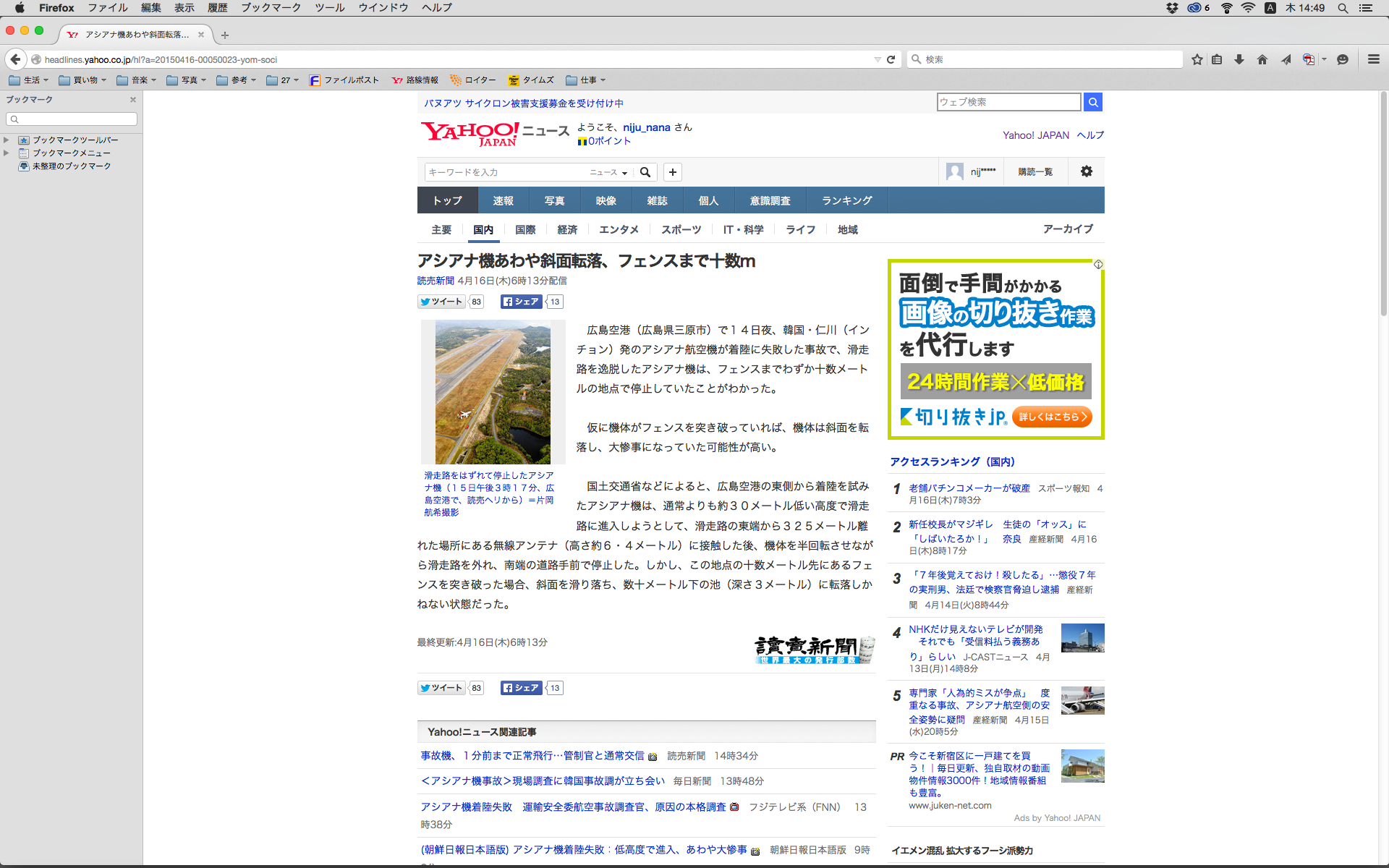Click the ツイート share button under headline

pyautogui.click(x=441, y=302)
